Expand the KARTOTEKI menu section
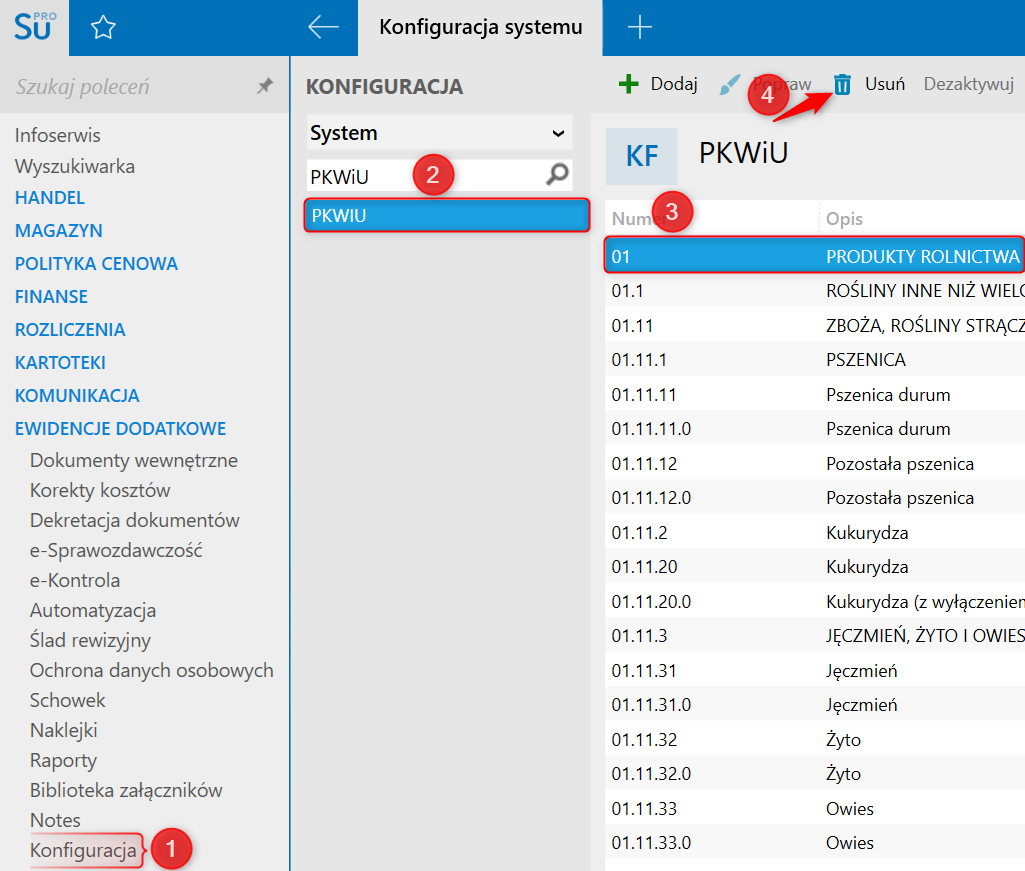1025x871 pixels. 60,362
